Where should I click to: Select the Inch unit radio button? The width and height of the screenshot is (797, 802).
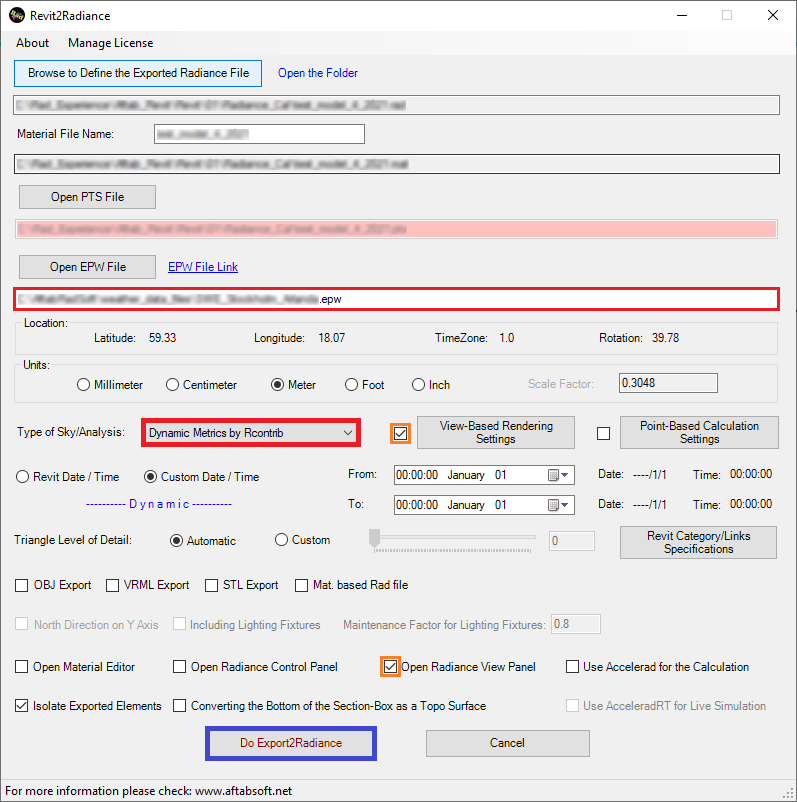tap(418, 385)
